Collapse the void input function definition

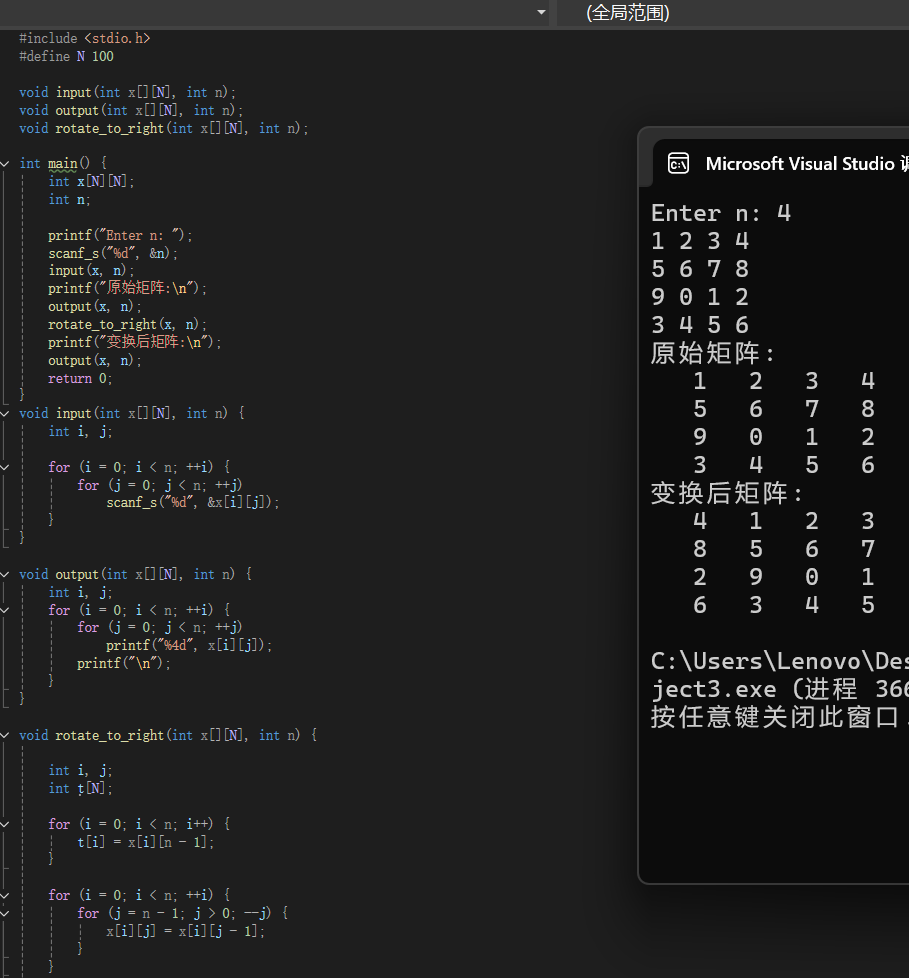5,414
